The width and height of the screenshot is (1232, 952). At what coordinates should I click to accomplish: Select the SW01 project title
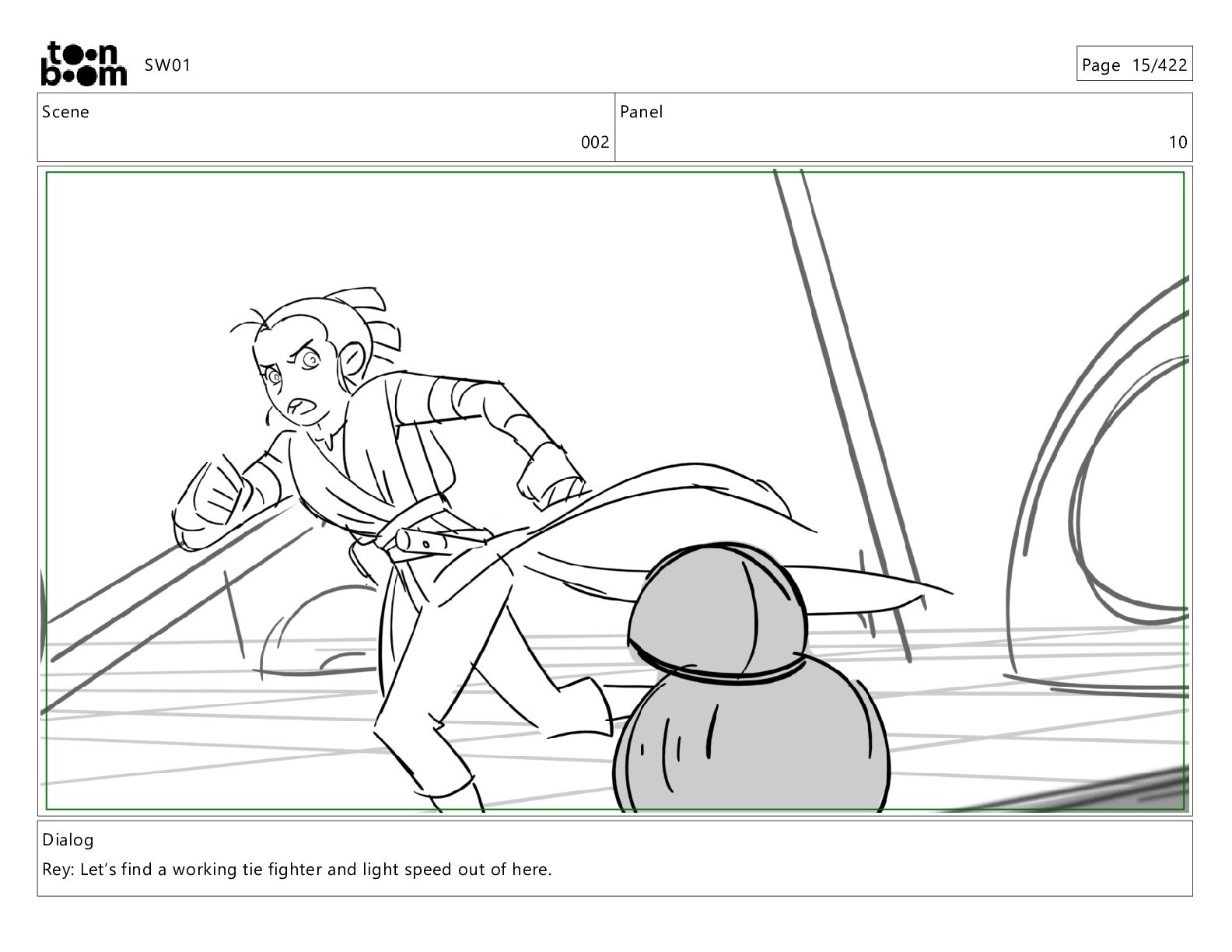tap(167, 65)
